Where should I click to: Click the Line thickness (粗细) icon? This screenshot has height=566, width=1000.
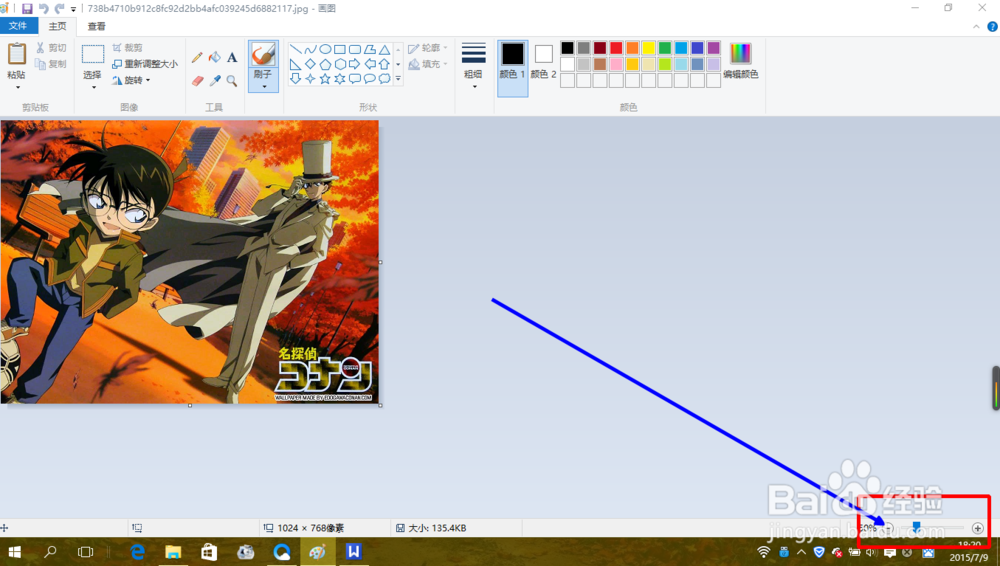(473, 53)
